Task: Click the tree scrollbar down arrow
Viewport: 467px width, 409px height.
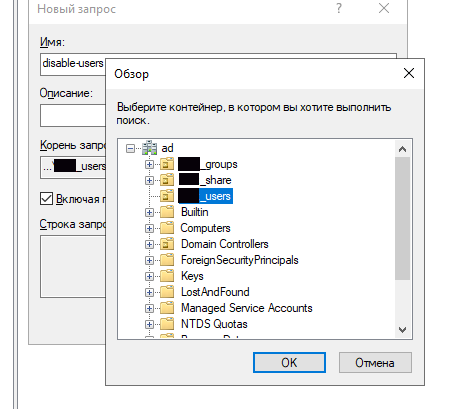Action: (402, 330)
